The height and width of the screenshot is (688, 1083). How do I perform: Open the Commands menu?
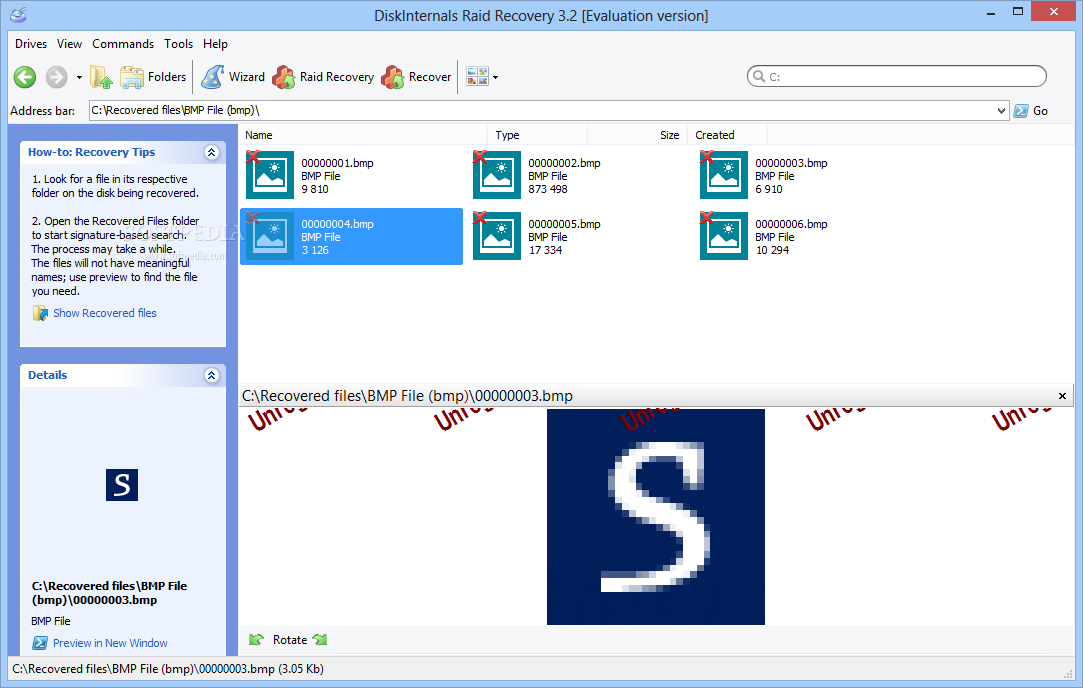pos(123,44)
